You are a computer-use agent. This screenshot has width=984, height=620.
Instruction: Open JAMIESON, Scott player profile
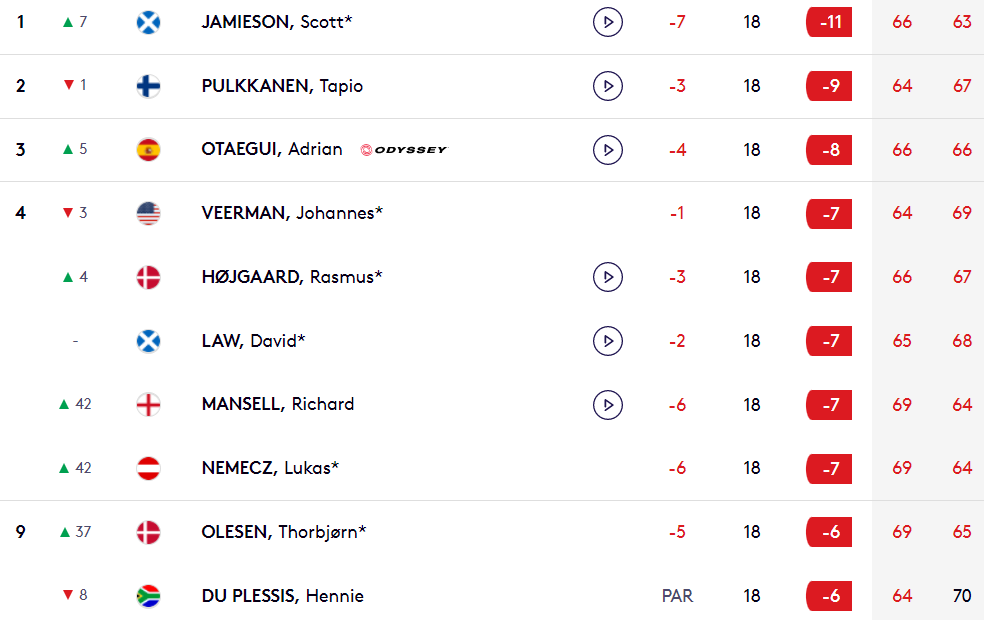point(277,22)
